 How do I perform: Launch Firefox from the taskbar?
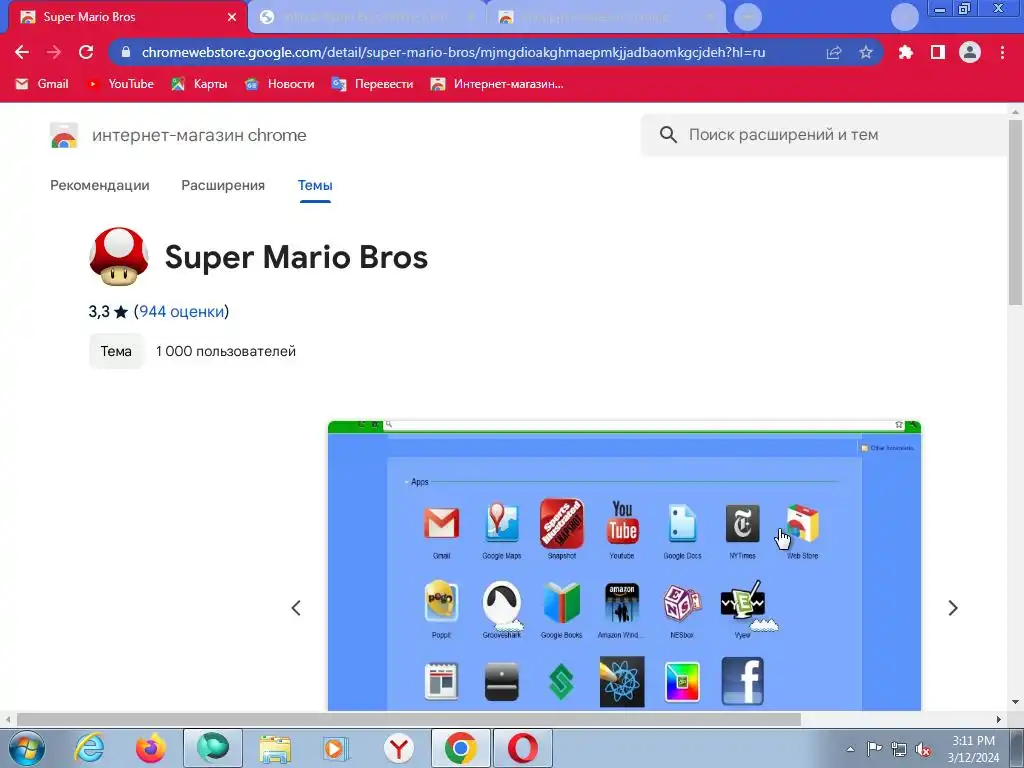tap(151, 748)
